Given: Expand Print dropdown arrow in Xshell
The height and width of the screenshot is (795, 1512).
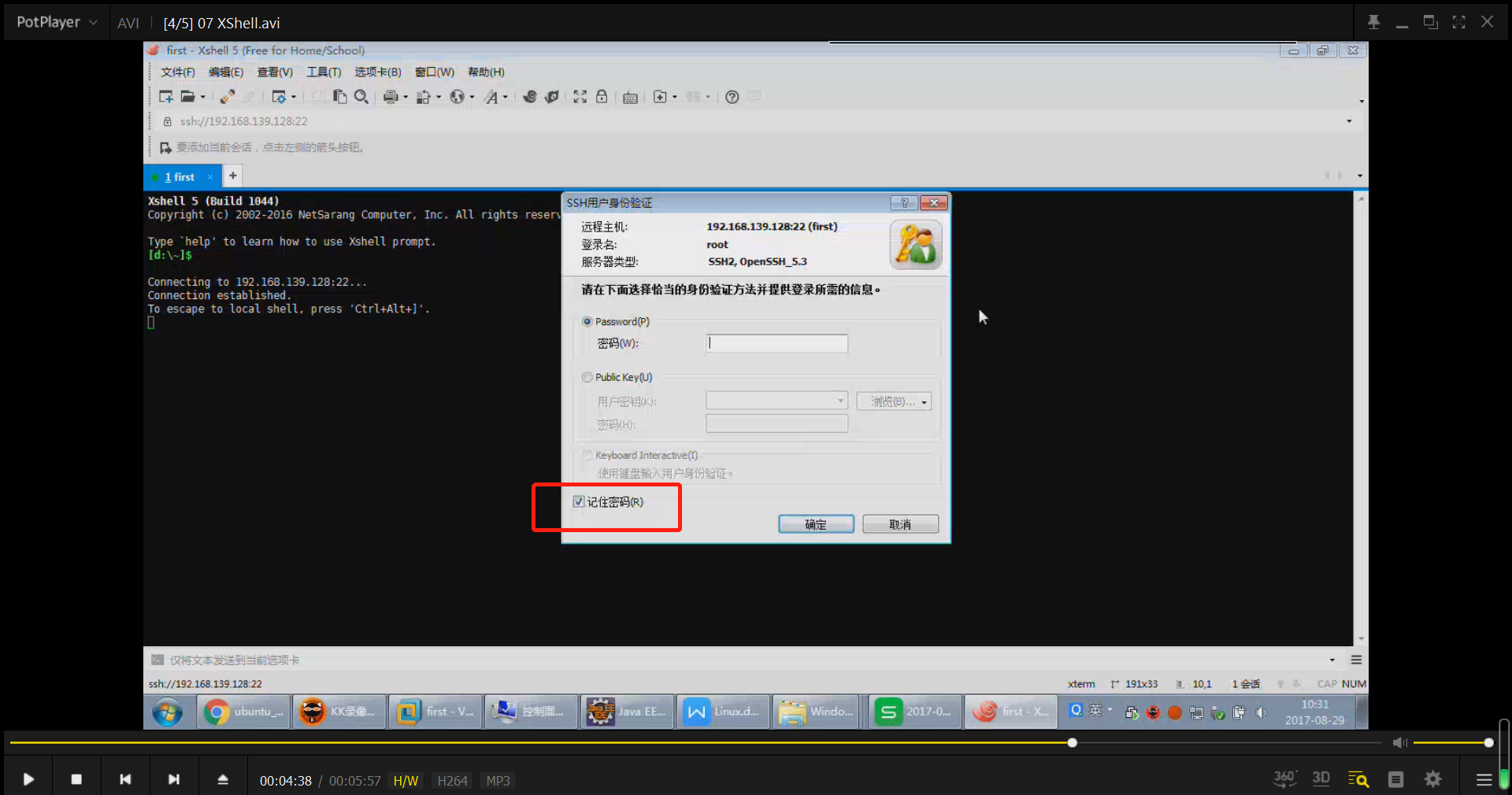Looking at the screenshot, I should click(x=406, y=97).
